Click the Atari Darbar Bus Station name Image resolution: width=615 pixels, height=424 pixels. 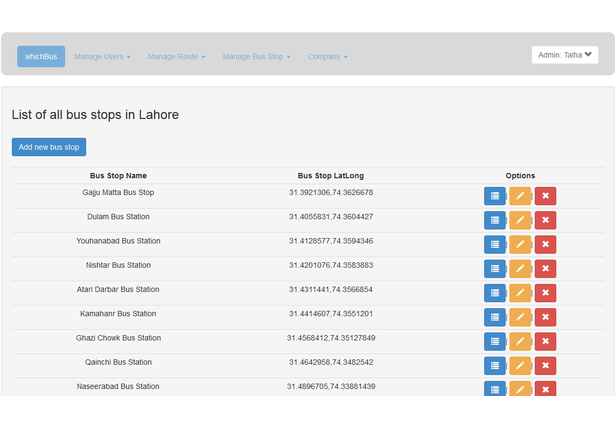coord(118,289)
